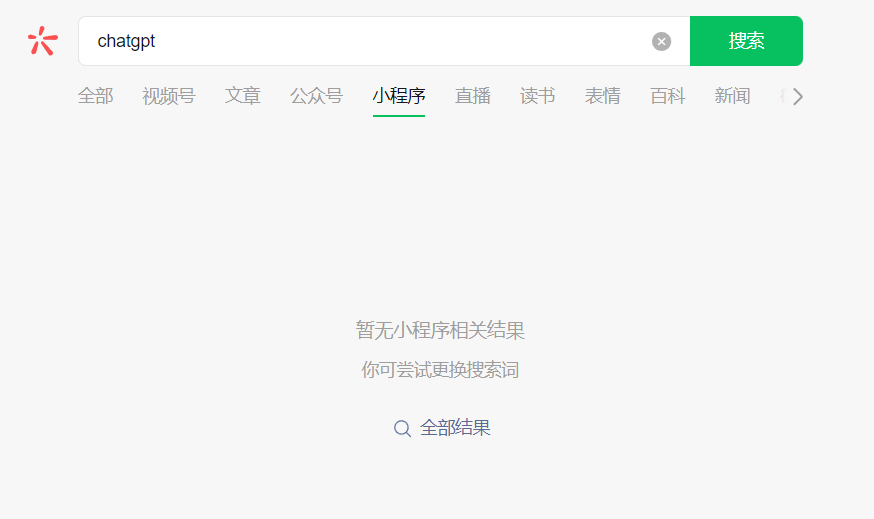The height and width of the screenshot is (519, 874).
Task: Click the magnifier icon beside 全部结果
Action: (x=402, y=428)
